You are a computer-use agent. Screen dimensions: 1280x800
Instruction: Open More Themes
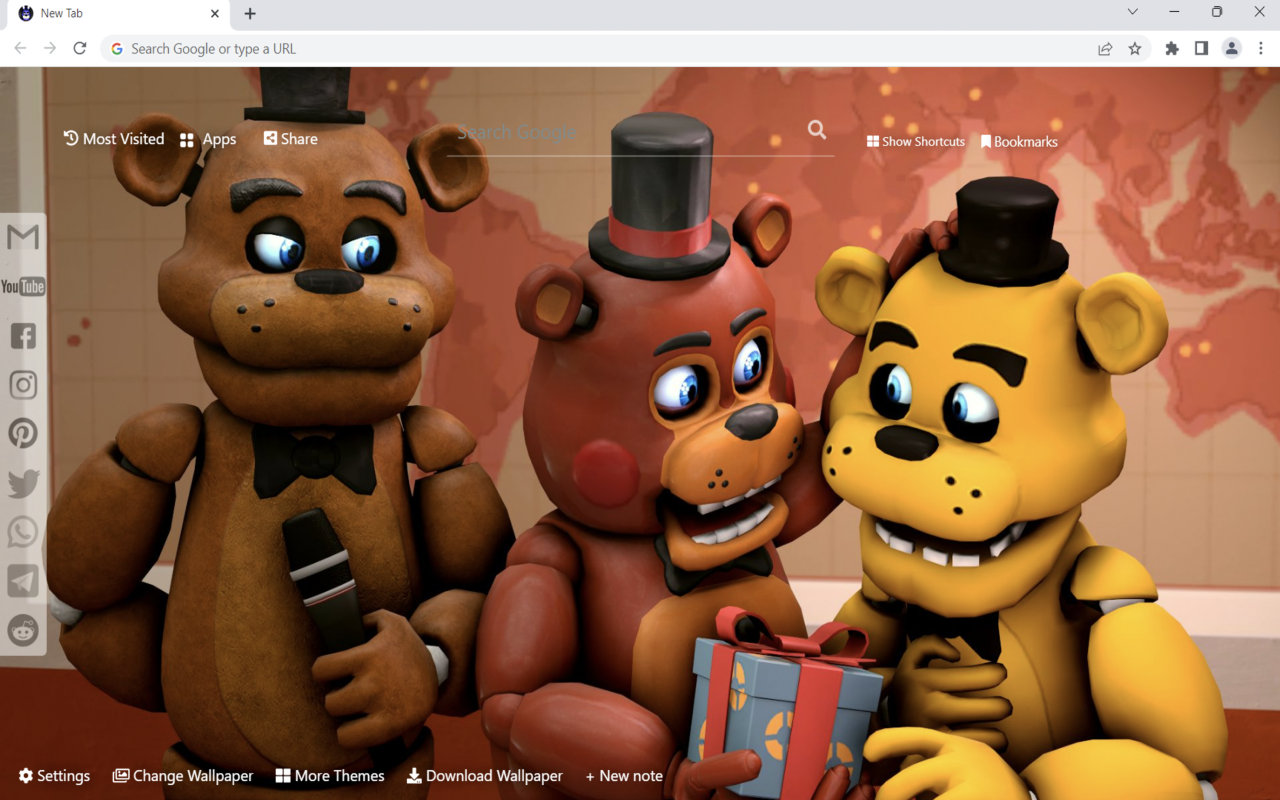pyautogui.click(x=330, y=776)
